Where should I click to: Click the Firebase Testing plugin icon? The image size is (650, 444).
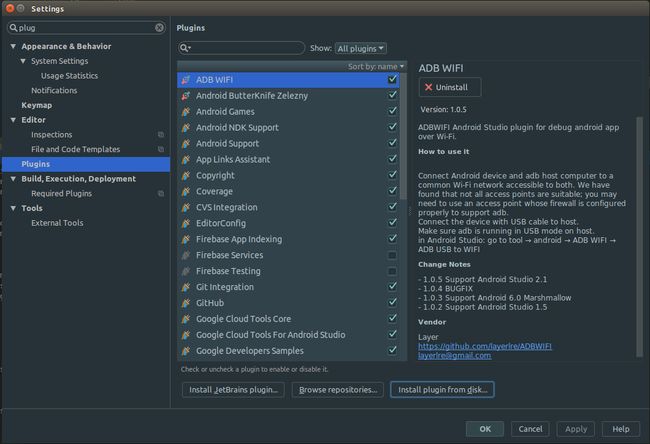186,271
